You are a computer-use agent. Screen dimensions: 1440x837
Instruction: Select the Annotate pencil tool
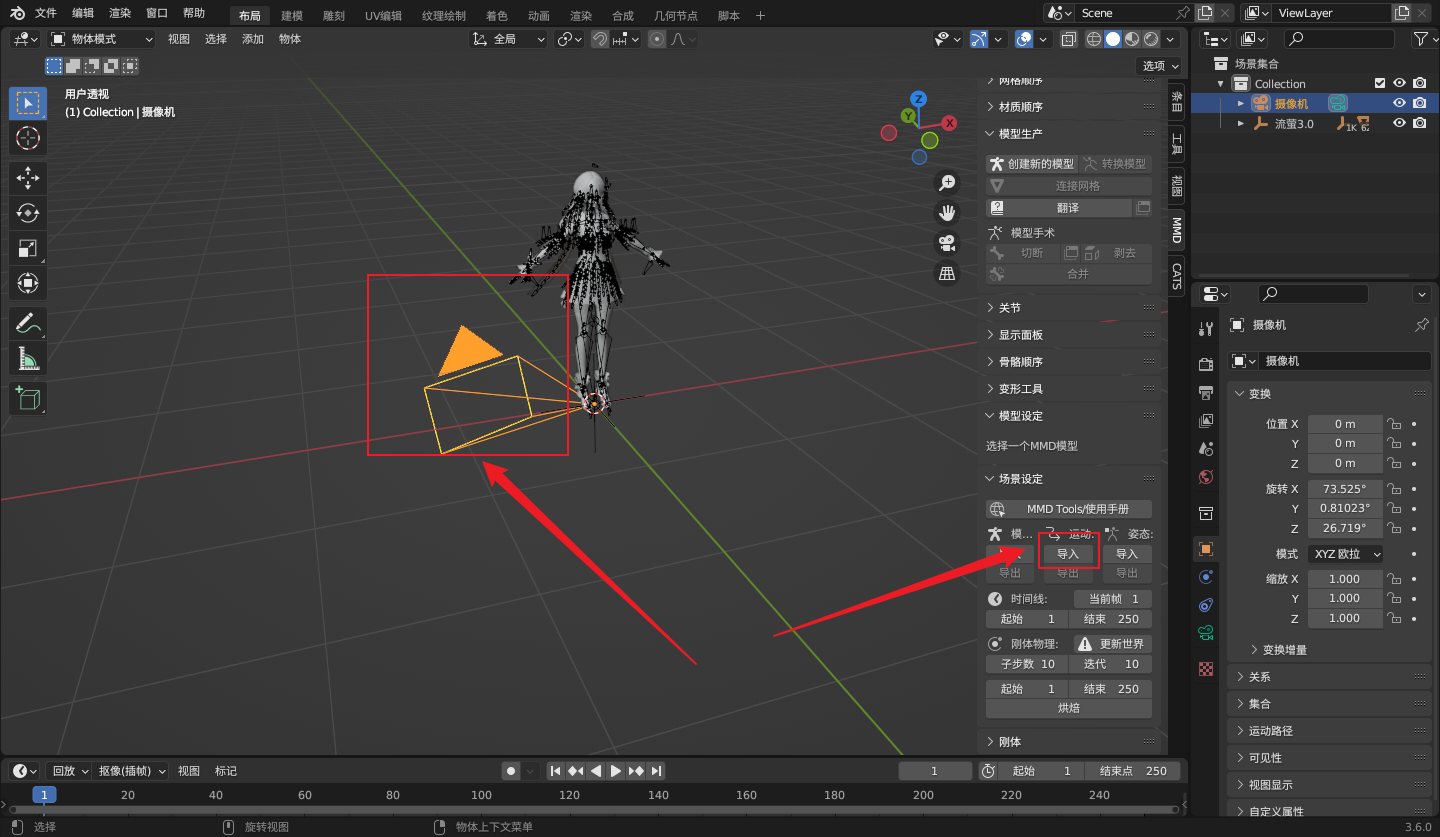pos(28,323)
